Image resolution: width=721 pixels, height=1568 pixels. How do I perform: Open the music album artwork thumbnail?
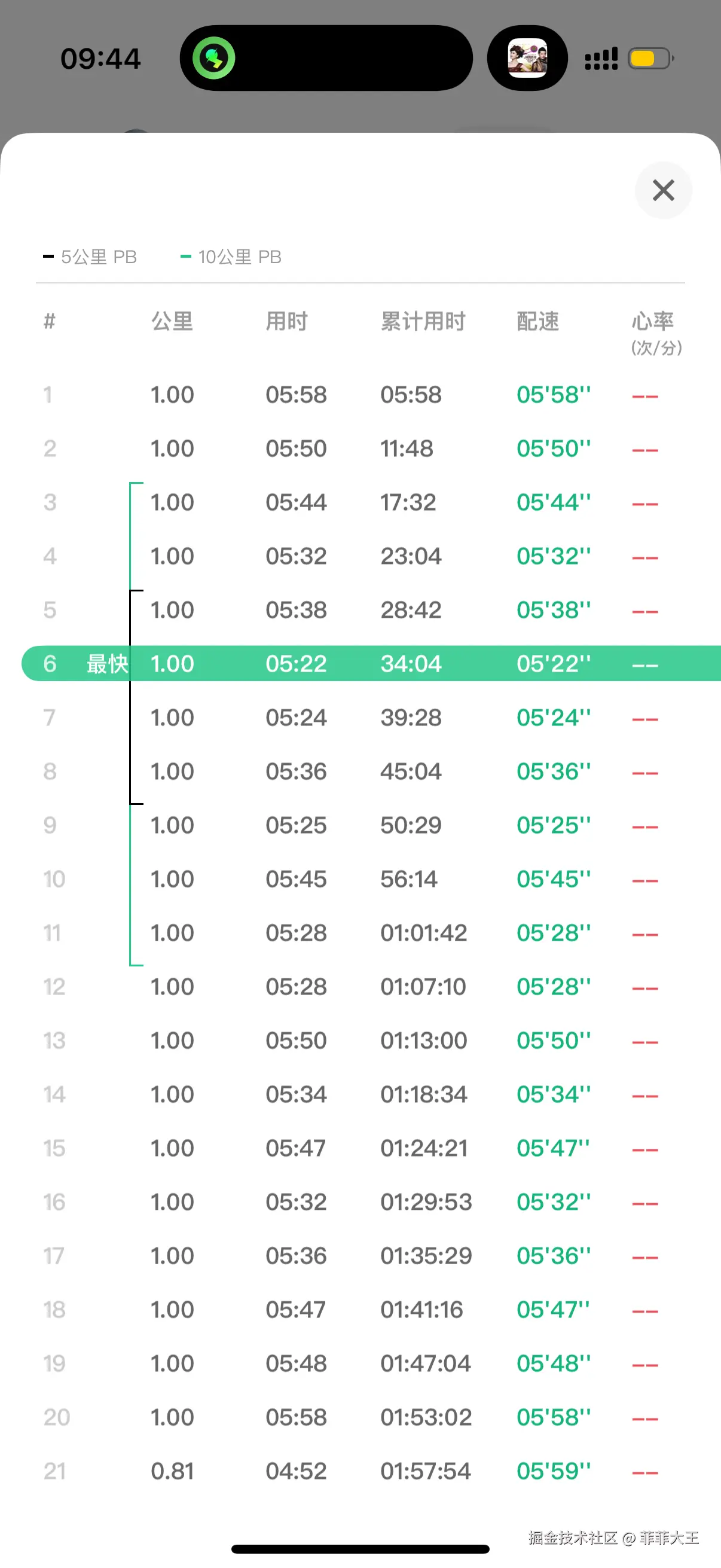click(527, 59)
